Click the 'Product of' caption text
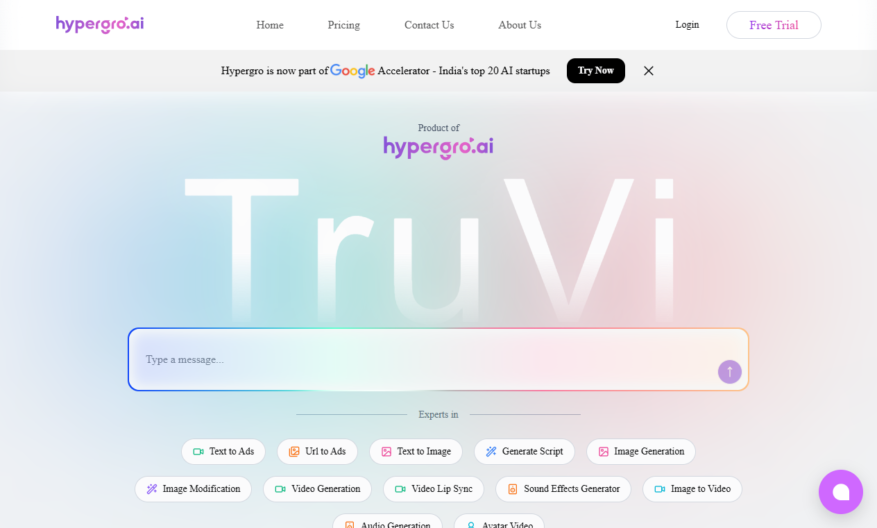877x528 pixels. coord(438,128)
